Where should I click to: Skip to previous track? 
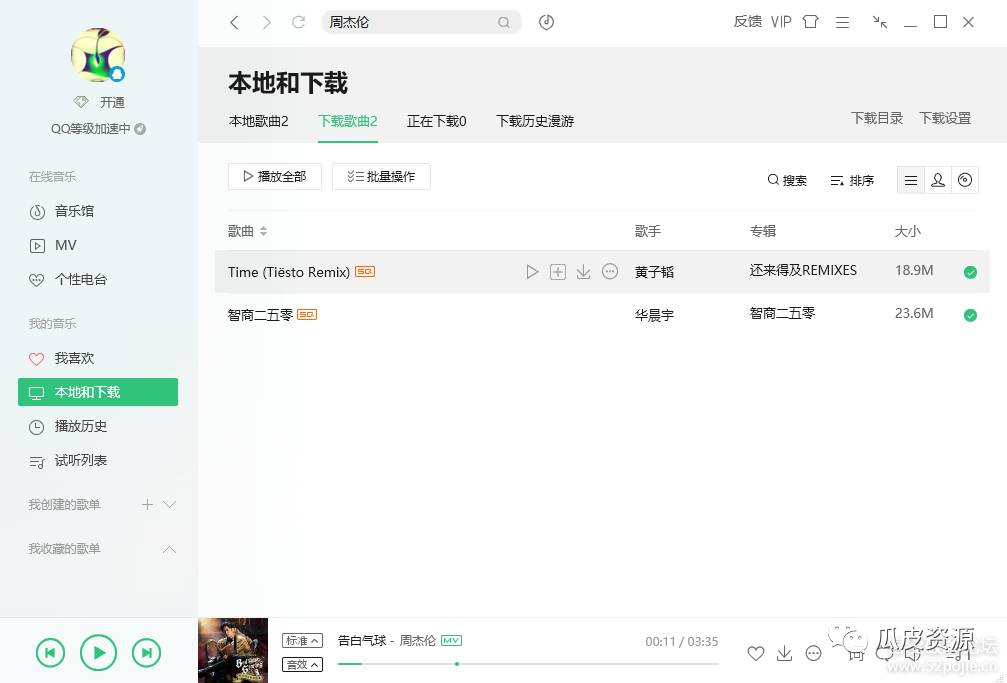pos(50,653)
